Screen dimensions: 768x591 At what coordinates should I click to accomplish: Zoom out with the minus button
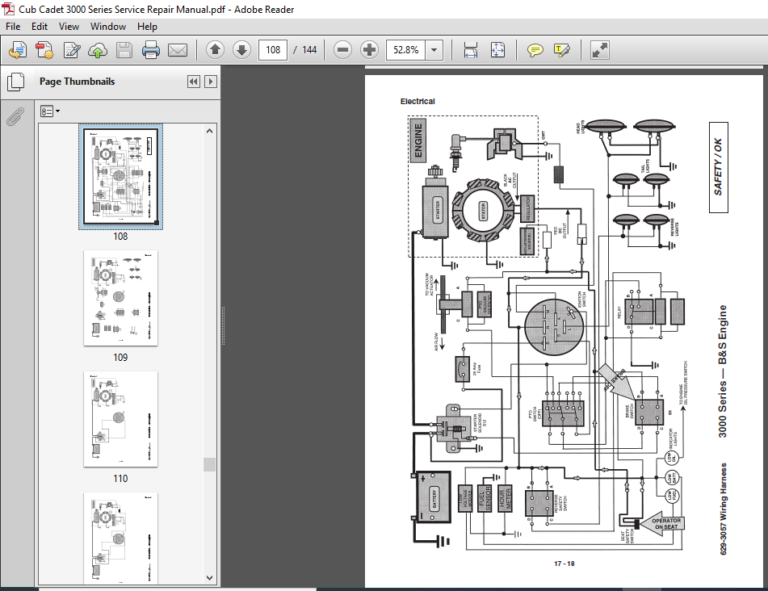coord(343,50)
